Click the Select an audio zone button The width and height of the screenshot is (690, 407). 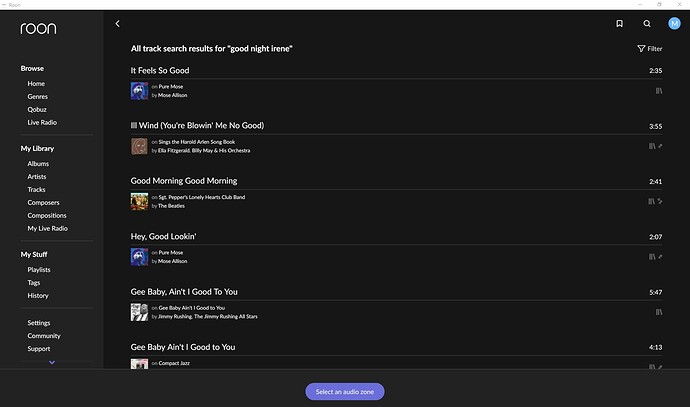click(345, 392)
